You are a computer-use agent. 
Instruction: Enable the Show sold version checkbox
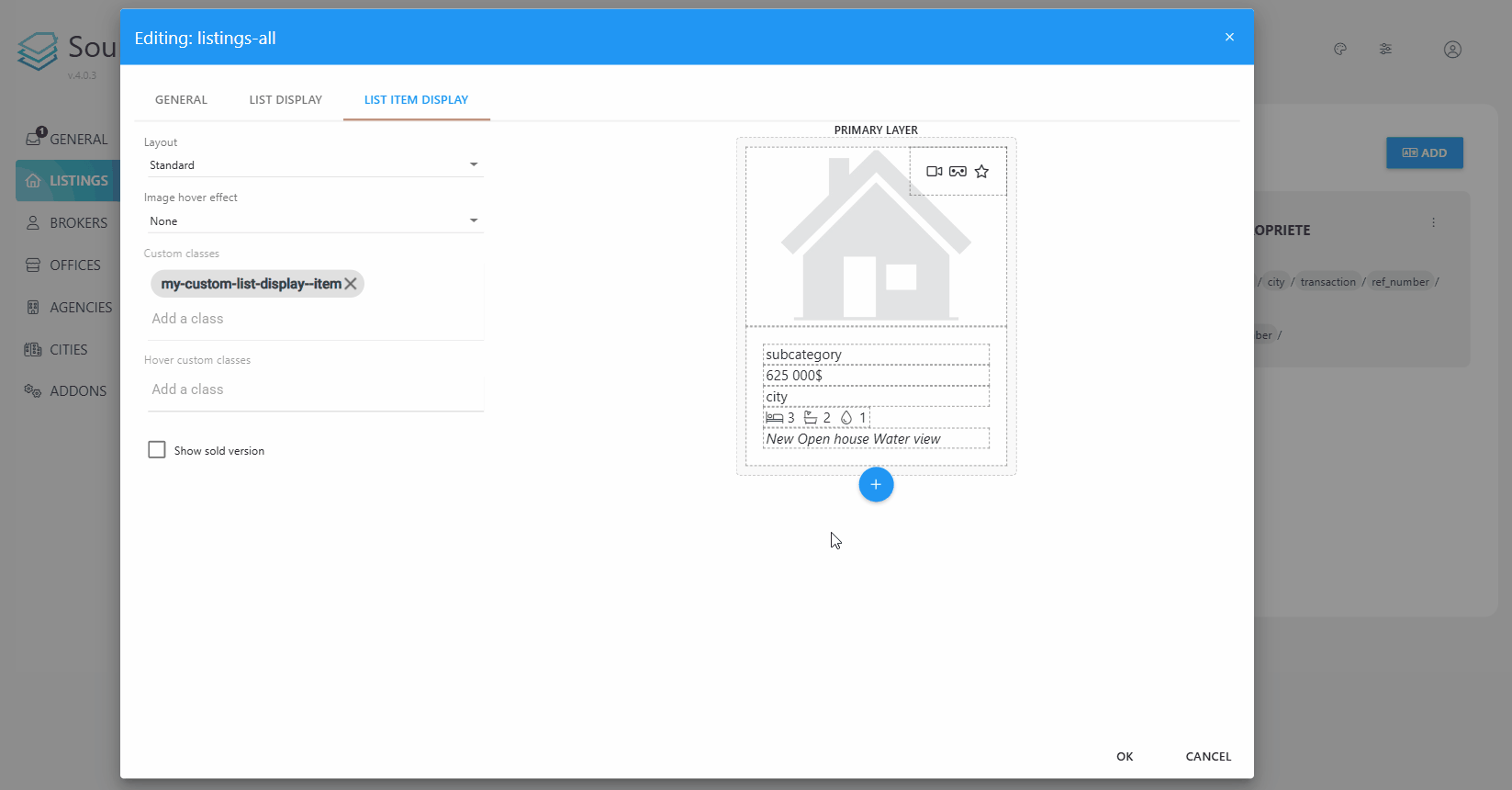(157, 450)
